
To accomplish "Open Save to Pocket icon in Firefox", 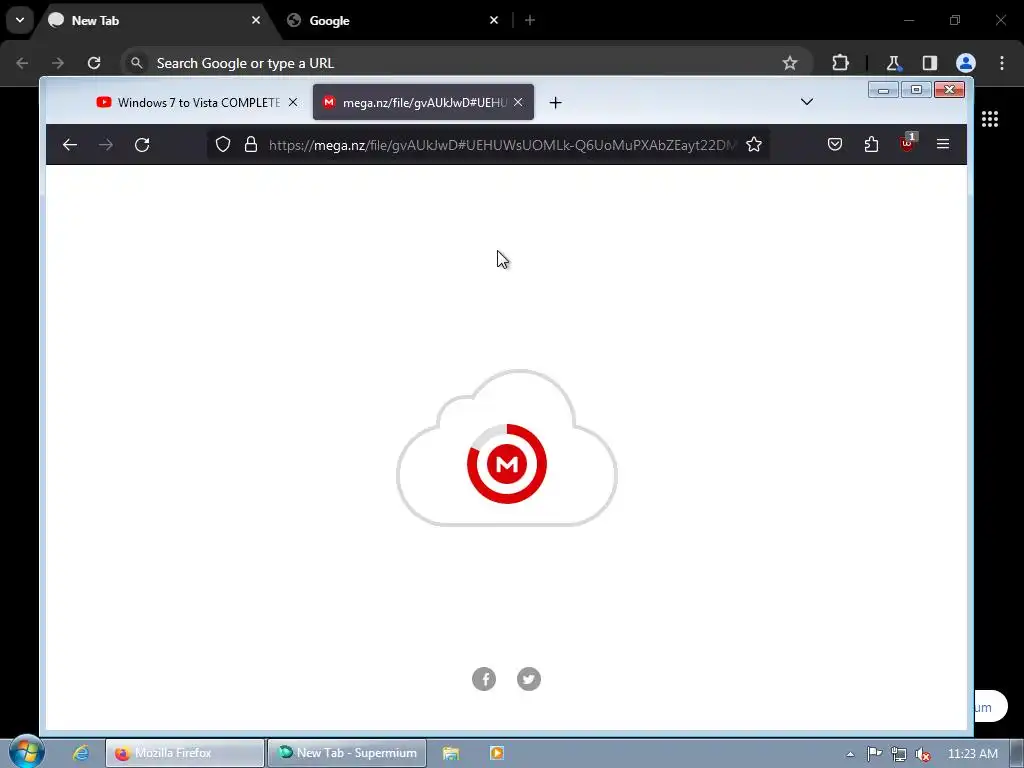I will (835, 144).
